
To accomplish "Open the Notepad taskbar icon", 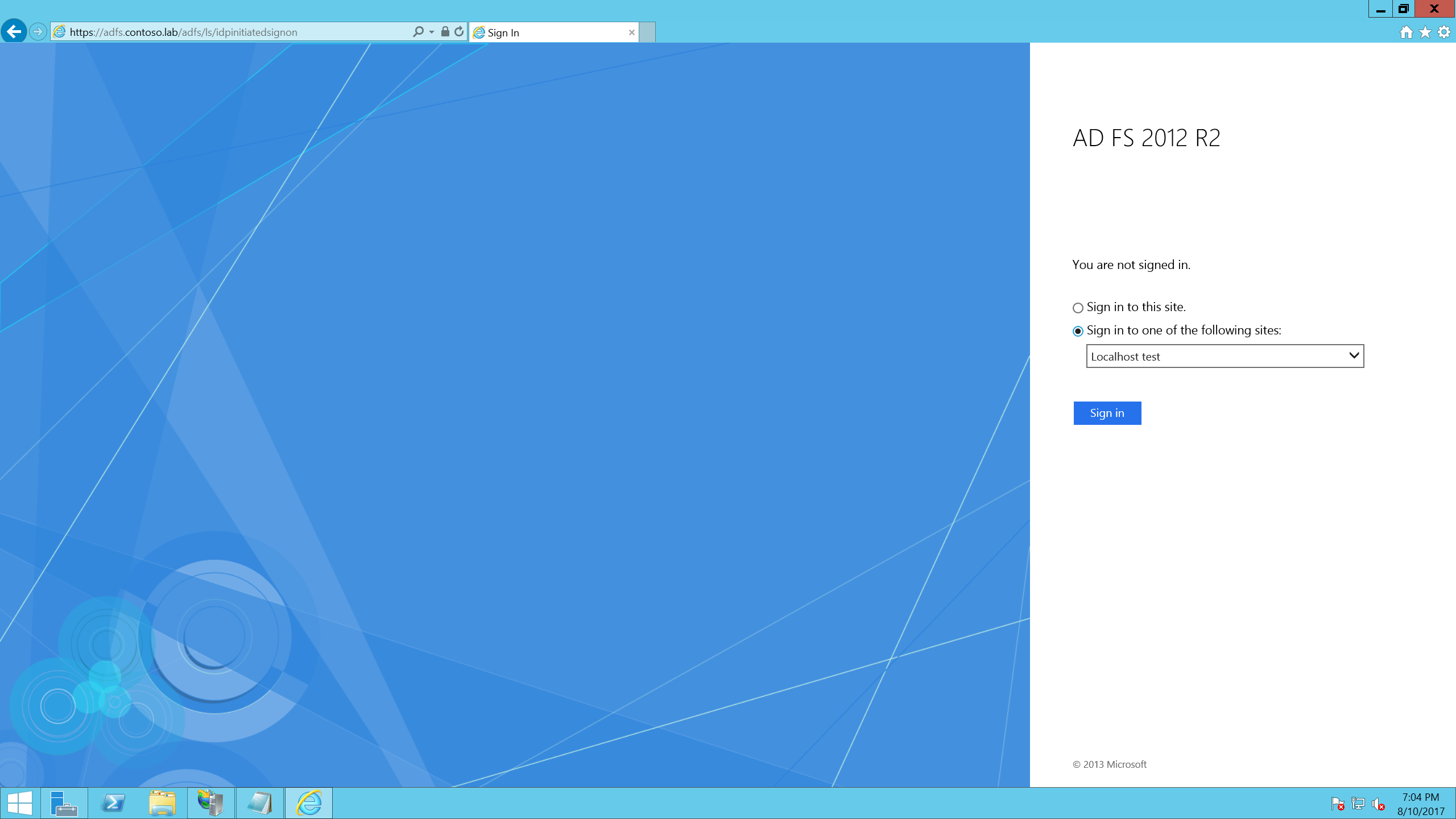I will tap(260, 803).
